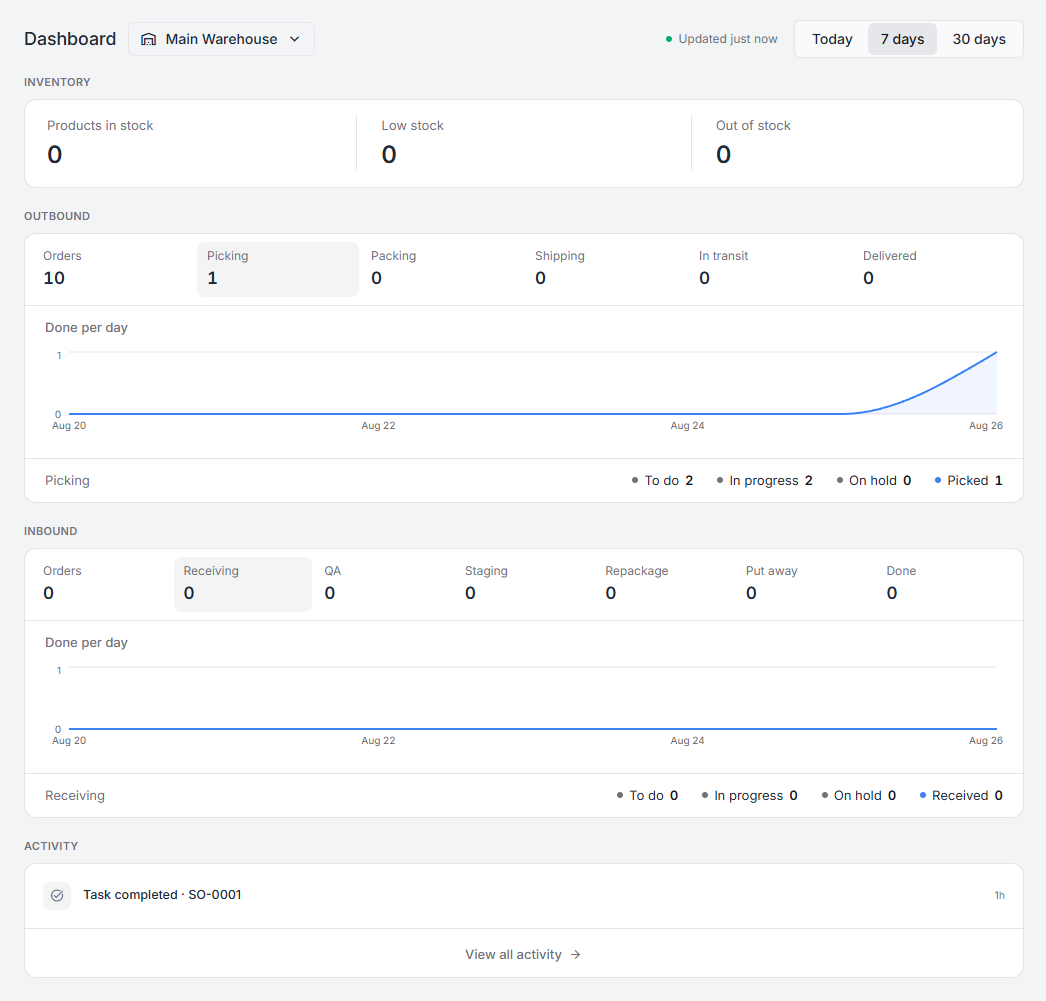Click the Updated just now text
This screenshot has width=1046, height=1001.
click(x=728, y=39)
